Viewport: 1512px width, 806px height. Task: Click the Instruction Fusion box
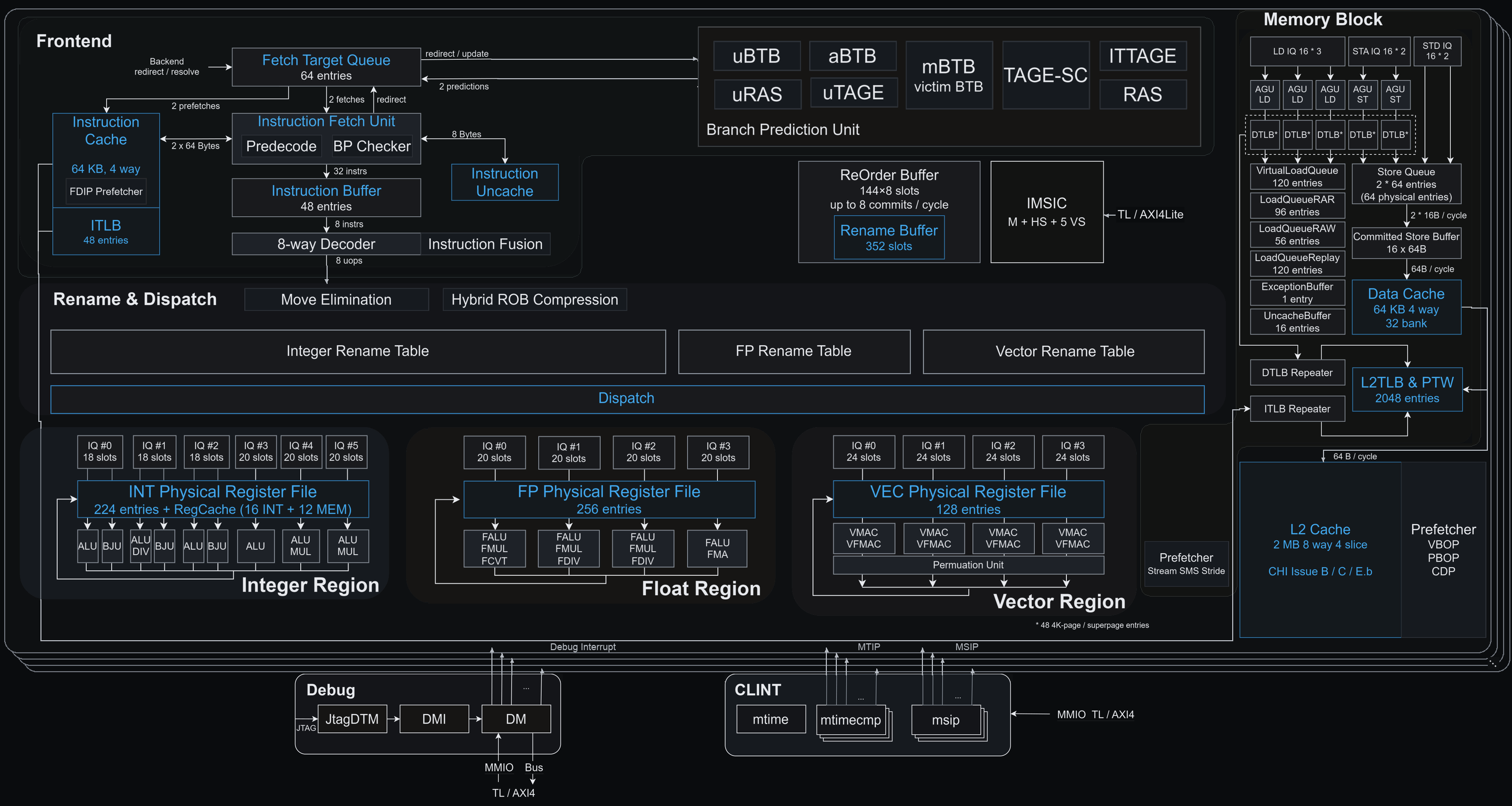click(x=486, y=244)
